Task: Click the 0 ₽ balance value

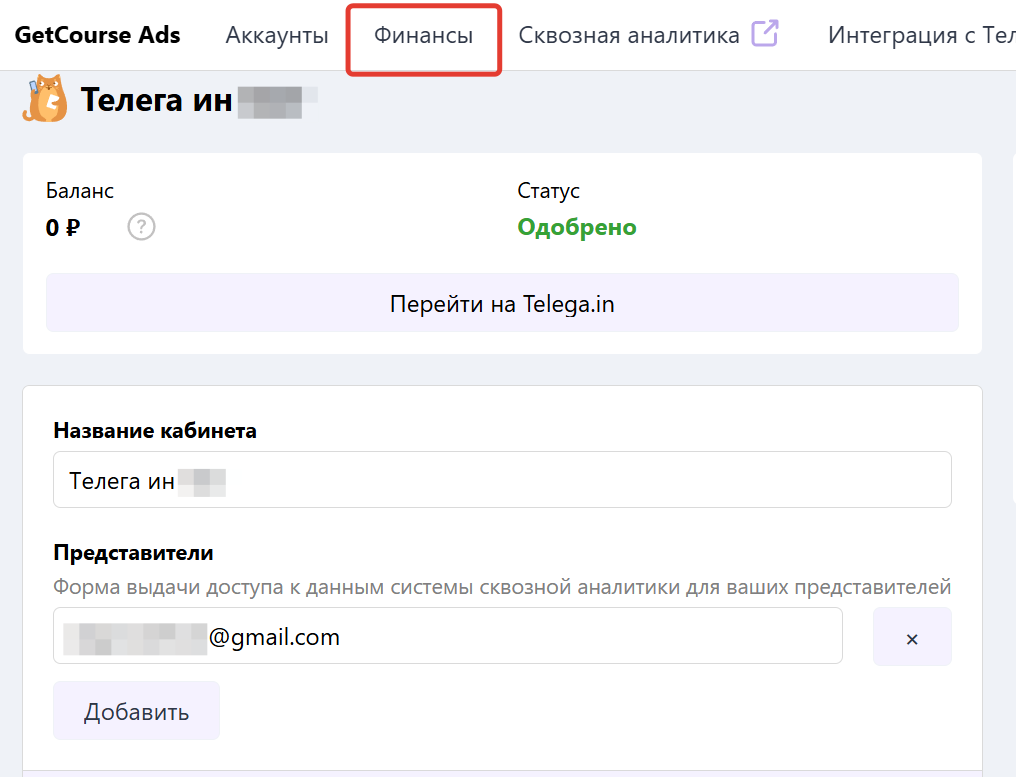Action: click(x=63, y=228)
